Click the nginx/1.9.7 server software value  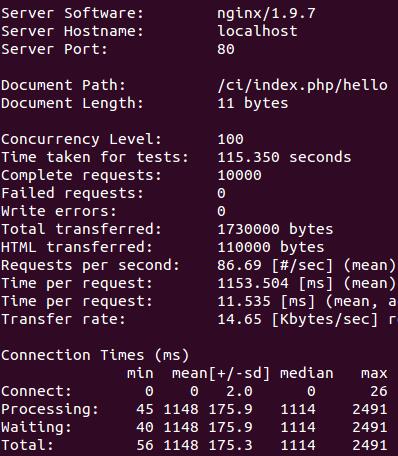pos(266,14)
